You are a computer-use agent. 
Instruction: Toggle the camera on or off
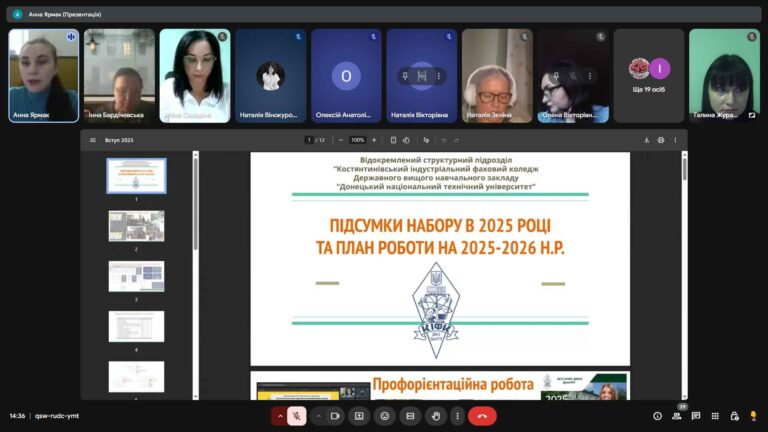(x=335, y=416)
